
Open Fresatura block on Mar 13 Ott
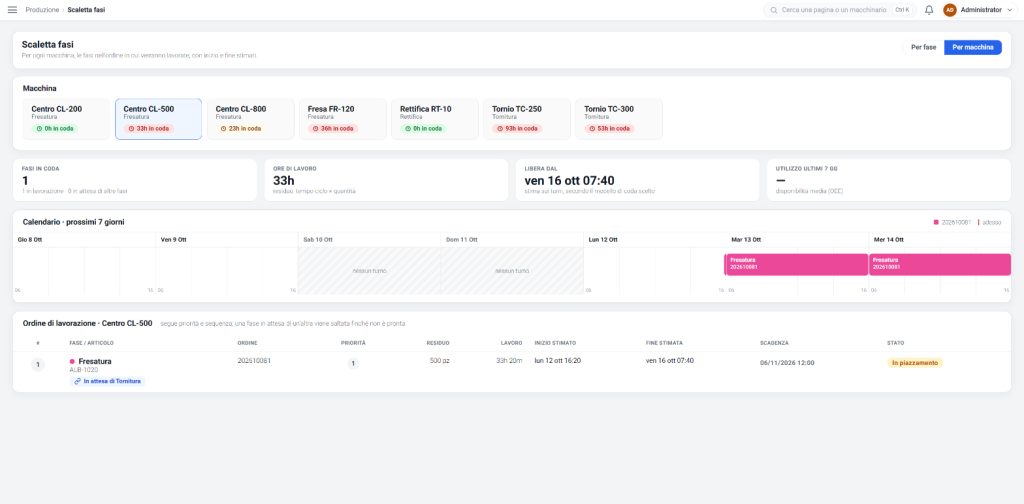pos(796,264)
